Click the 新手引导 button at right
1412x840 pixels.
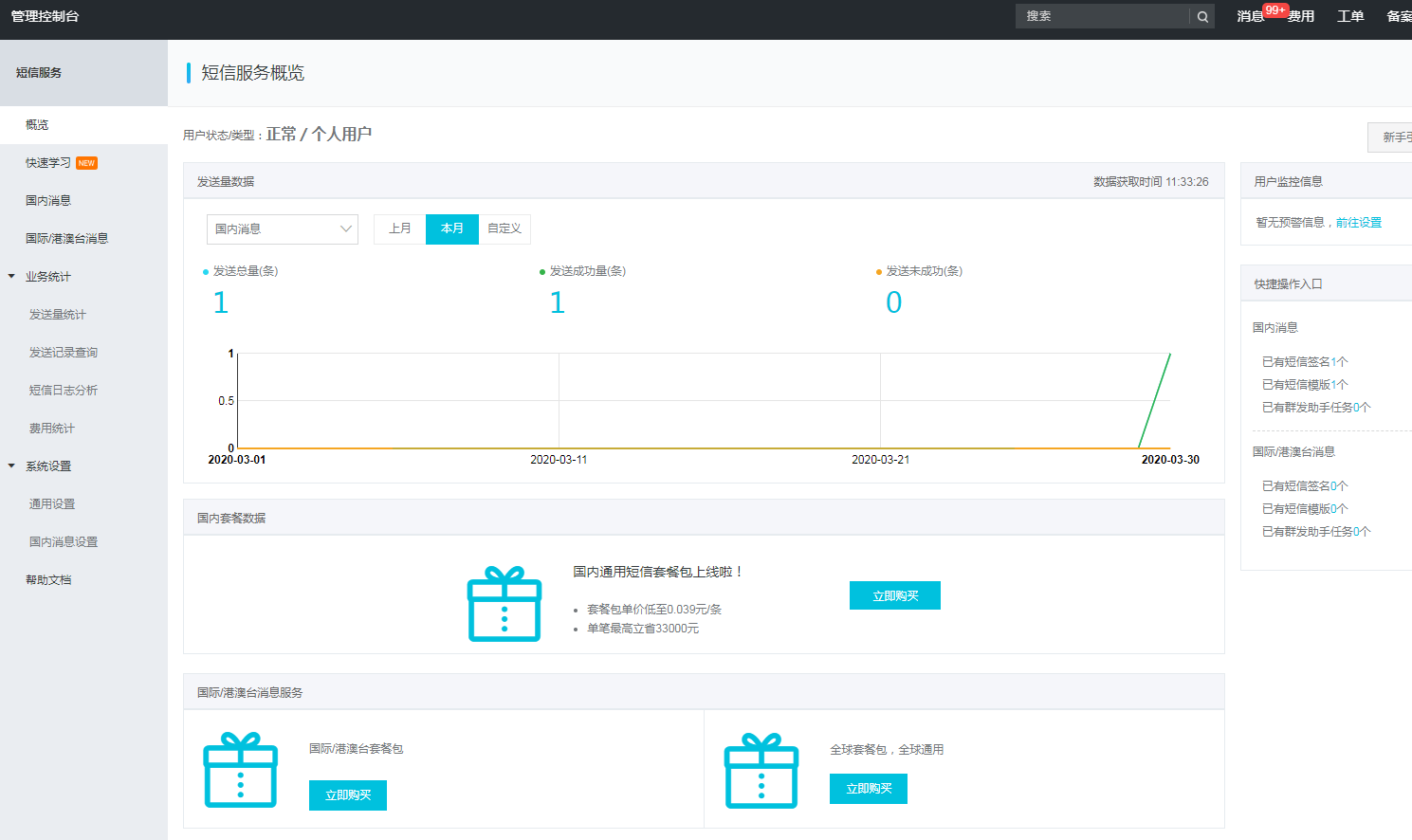pos(1390,137)
